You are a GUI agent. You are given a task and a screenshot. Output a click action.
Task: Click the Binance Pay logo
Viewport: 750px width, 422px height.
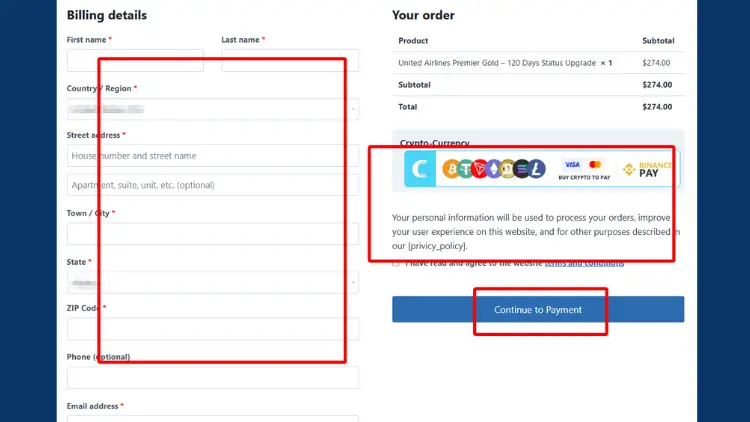(647, 170)
